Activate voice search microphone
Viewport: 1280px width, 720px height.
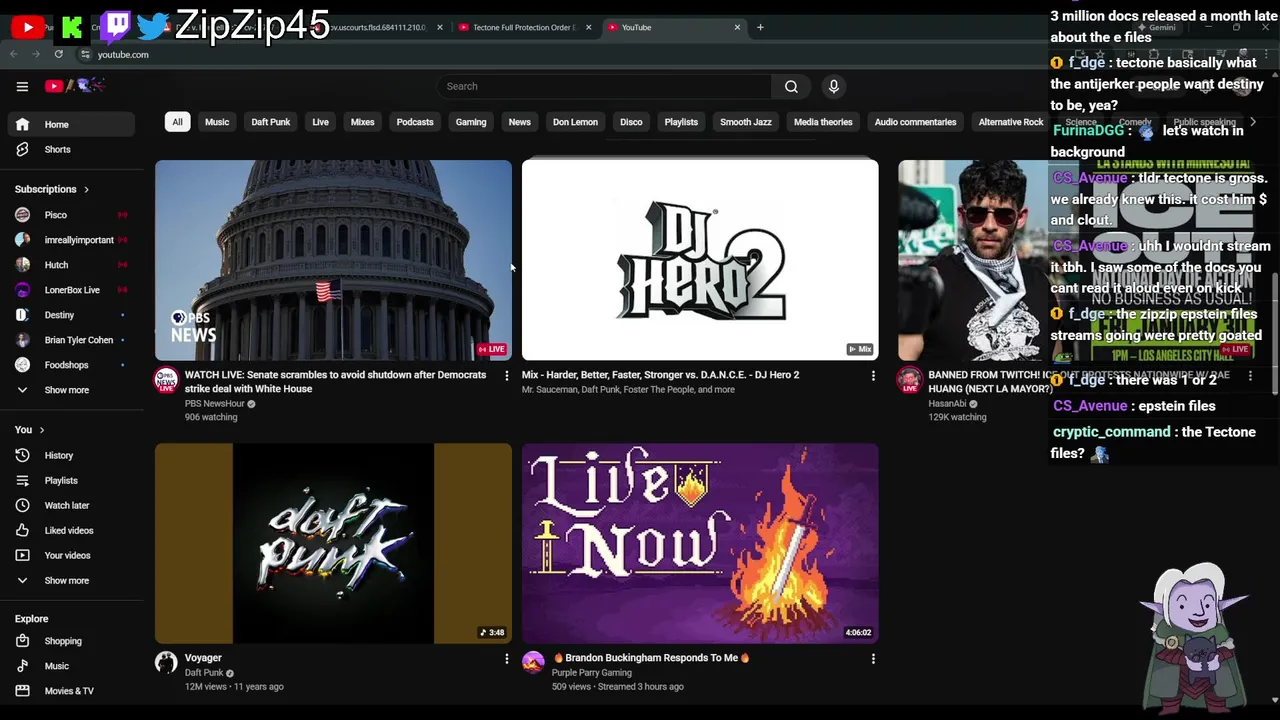click(833, 86)
